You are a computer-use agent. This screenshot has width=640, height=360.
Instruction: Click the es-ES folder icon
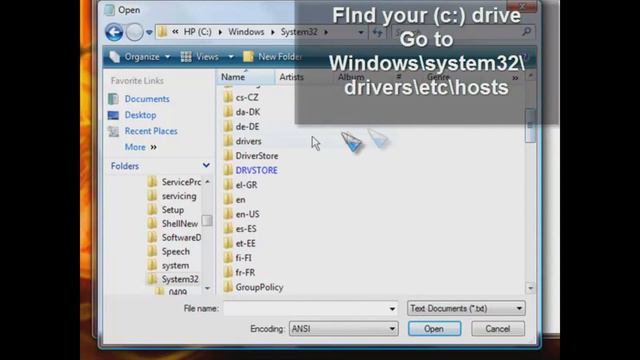coord(228,229)
